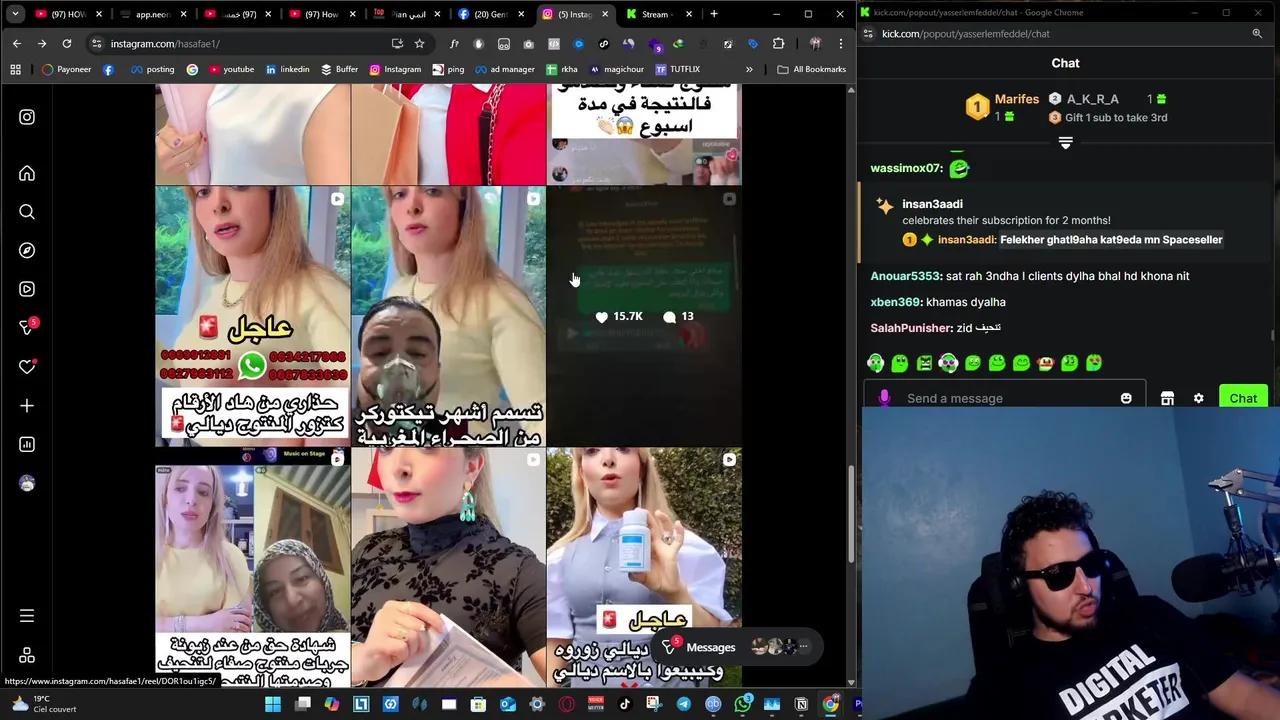
Task: Show hidden bookmarks chevron
Action: (749, 69)
